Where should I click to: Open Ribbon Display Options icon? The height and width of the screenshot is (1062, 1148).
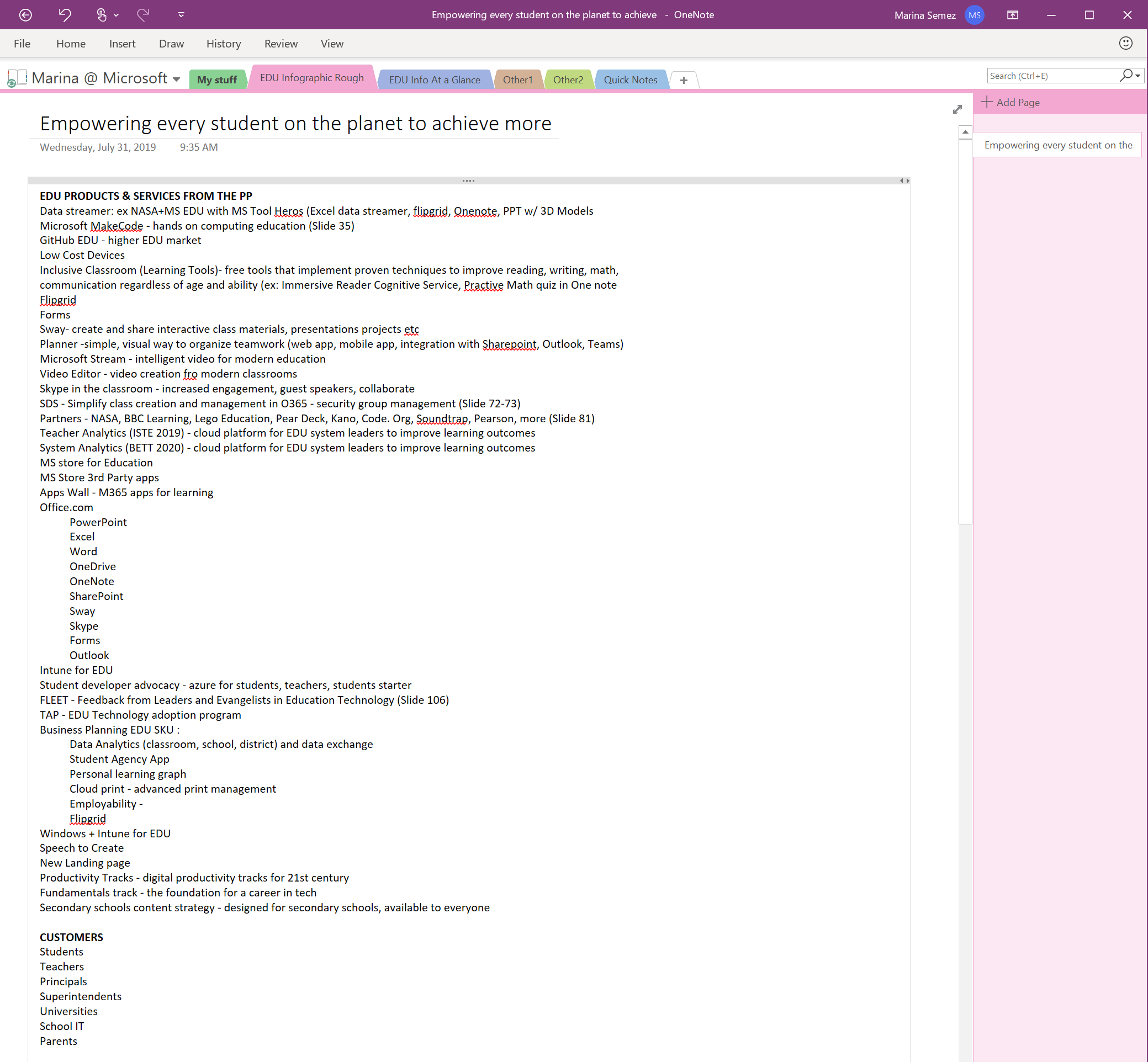point(1013,15)
